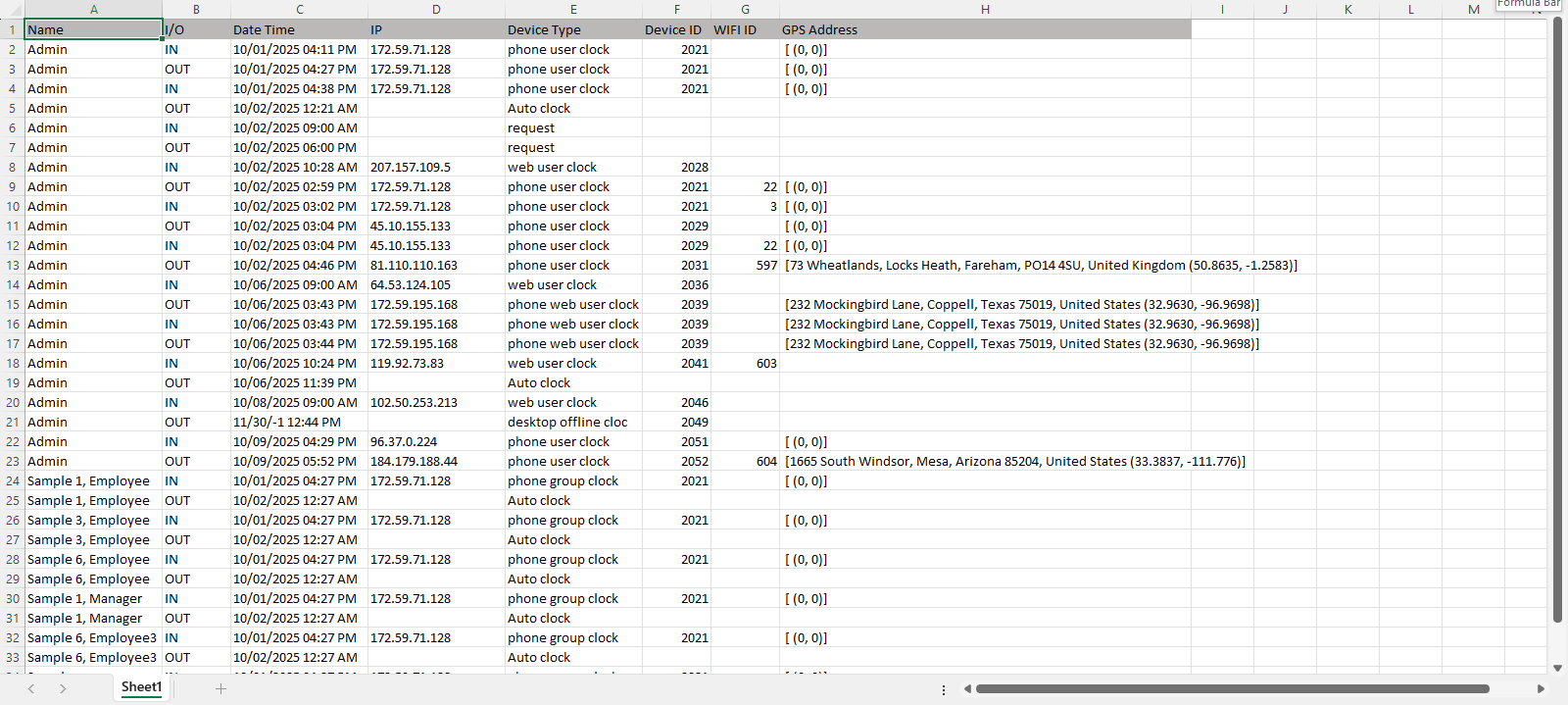
Task: Click the previous sheet navigation arrow
Action: point(31,688)
